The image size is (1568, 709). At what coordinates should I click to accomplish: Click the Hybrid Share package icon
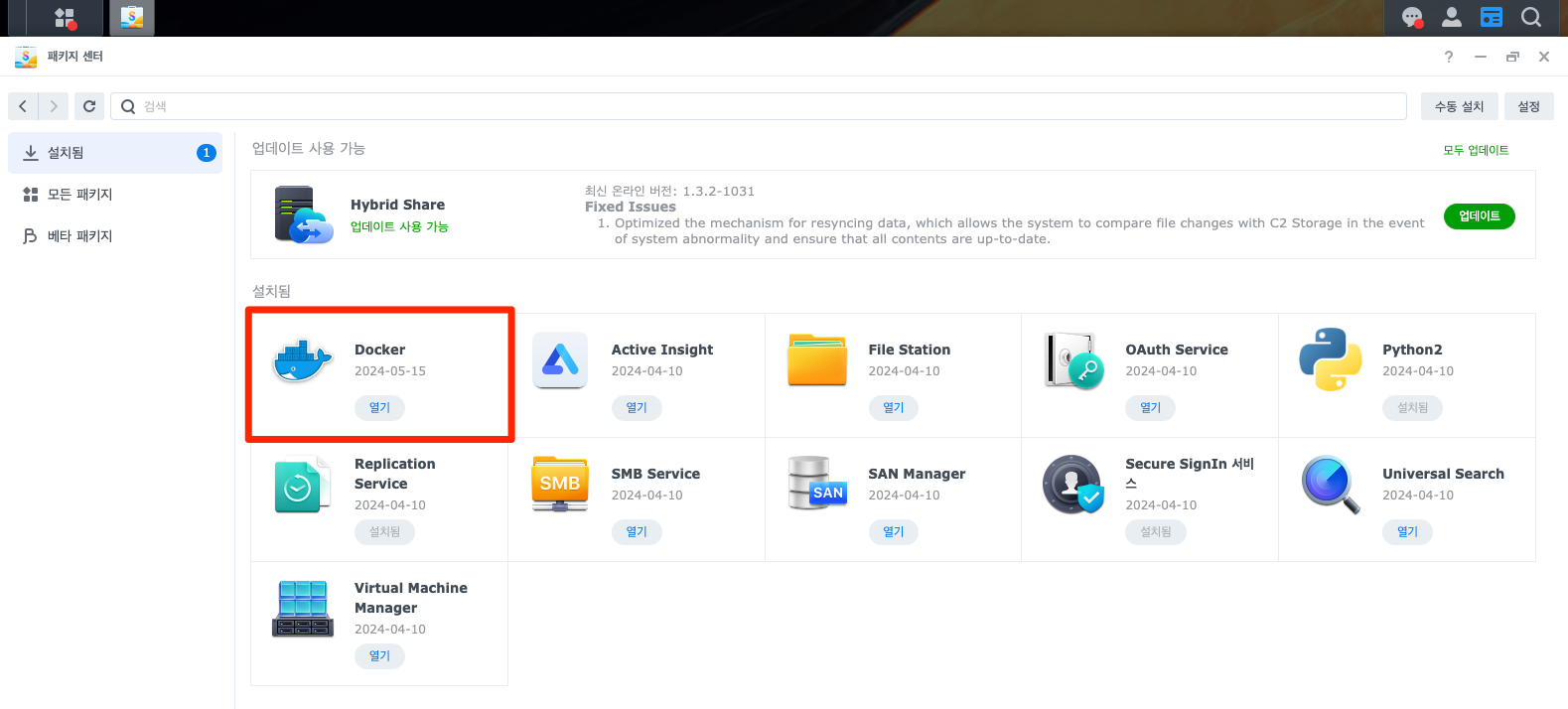point(303,214)
